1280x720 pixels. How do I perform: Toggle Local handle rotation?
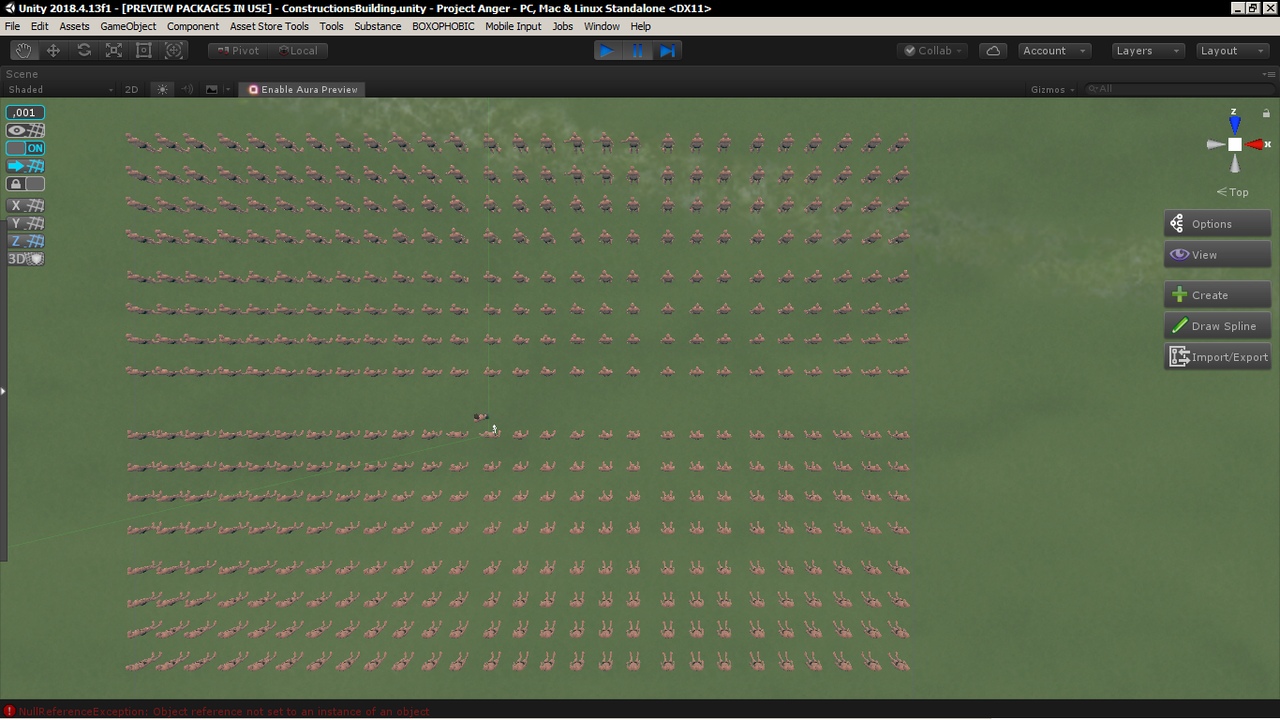coord(298,50)
